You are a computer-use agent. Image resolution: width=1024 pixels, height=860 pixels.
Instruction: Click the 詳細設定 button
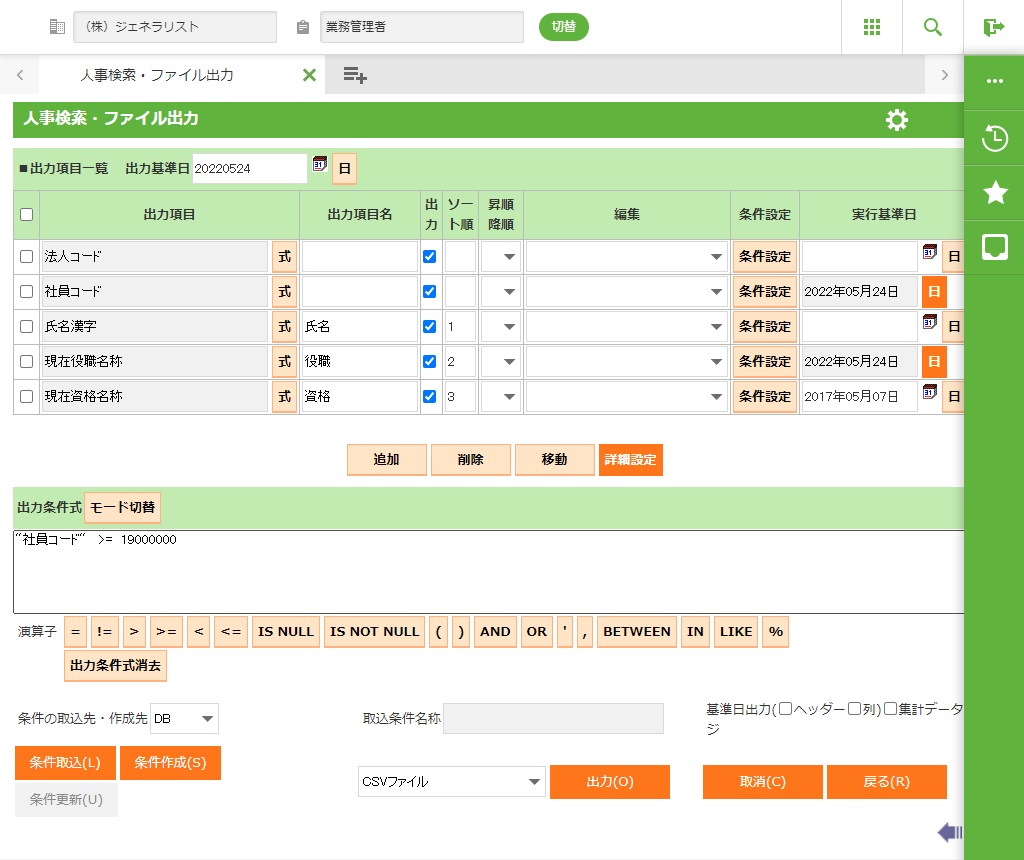[630, 460]
